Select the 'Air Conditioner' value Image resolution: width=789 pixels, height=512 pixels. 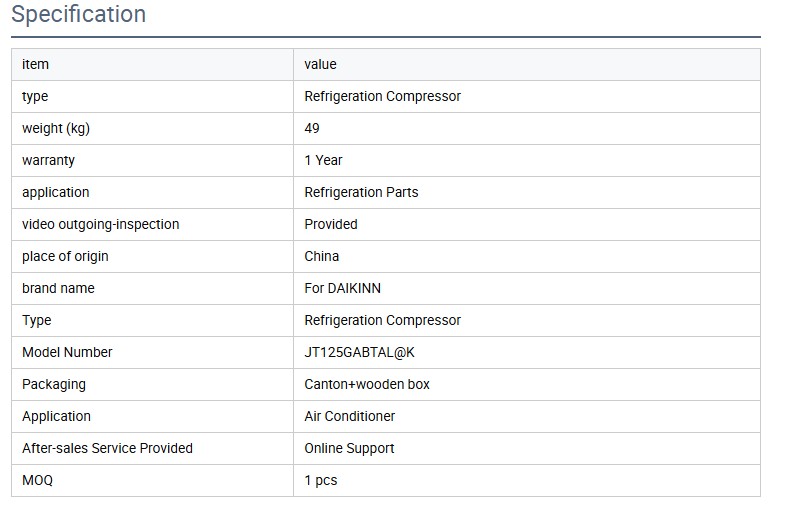click(x=349, y=416)
